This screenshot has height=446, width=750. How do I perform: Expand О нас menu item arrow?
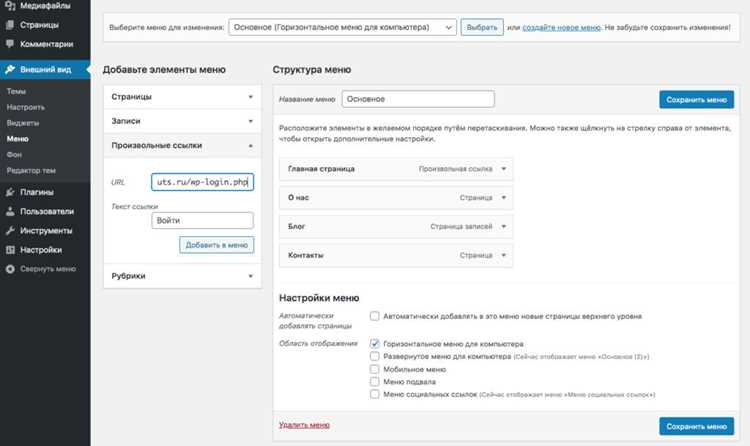pyautogui.click(x=504, y=198)
